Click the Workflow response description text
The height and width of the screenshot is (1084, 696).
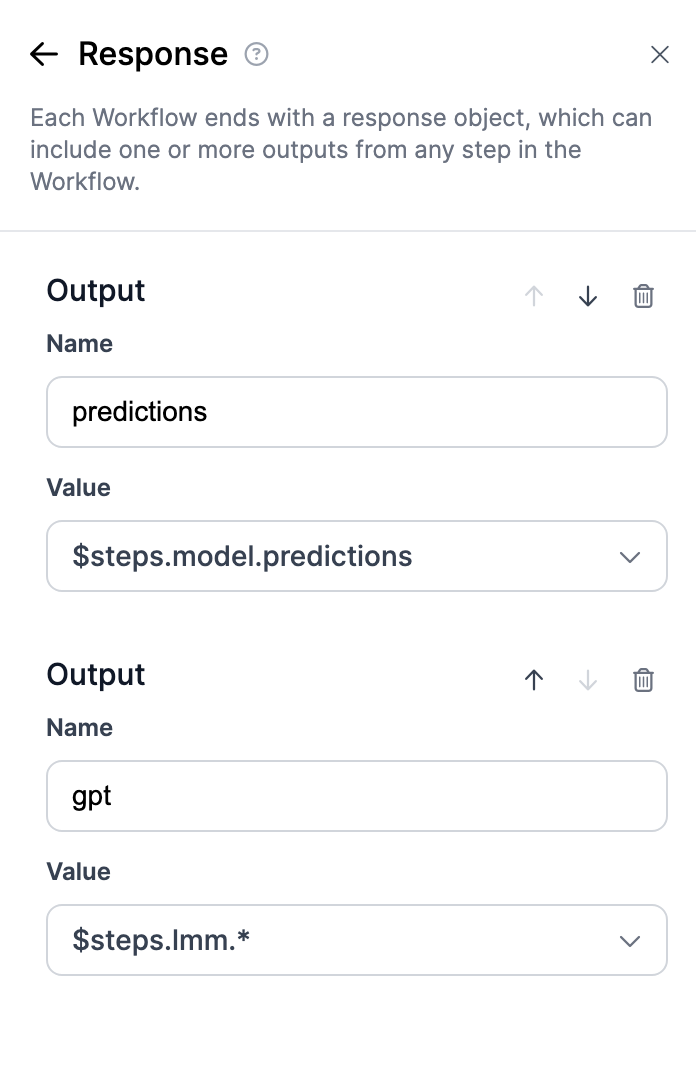[x=340, y=150]
